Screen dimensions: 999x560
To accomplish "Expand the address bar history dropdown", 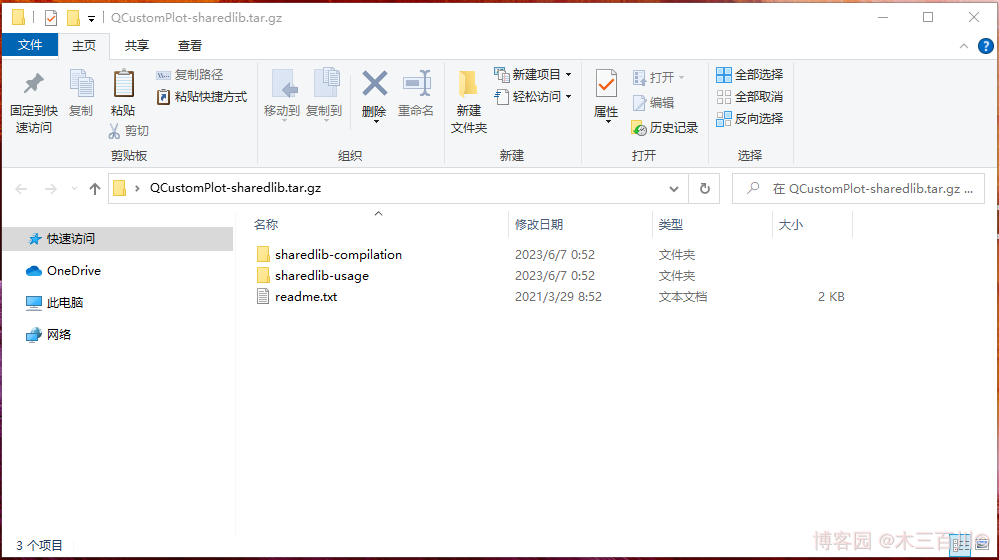I will click(x=673, y=188).
